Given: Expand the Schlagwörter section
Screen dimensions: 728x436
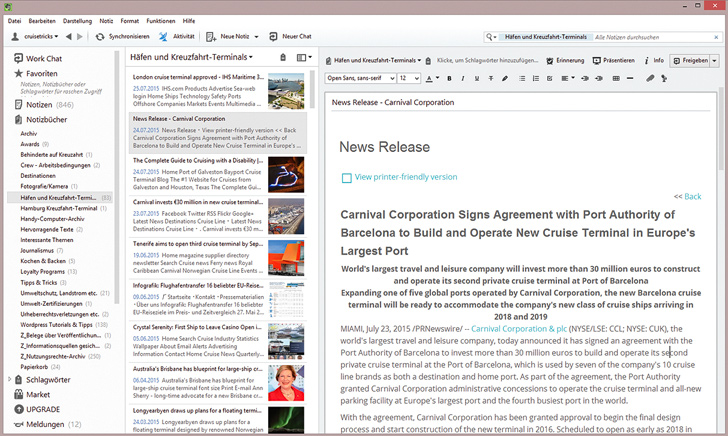Looking at the screenshot, I should (x=9, y=379).
